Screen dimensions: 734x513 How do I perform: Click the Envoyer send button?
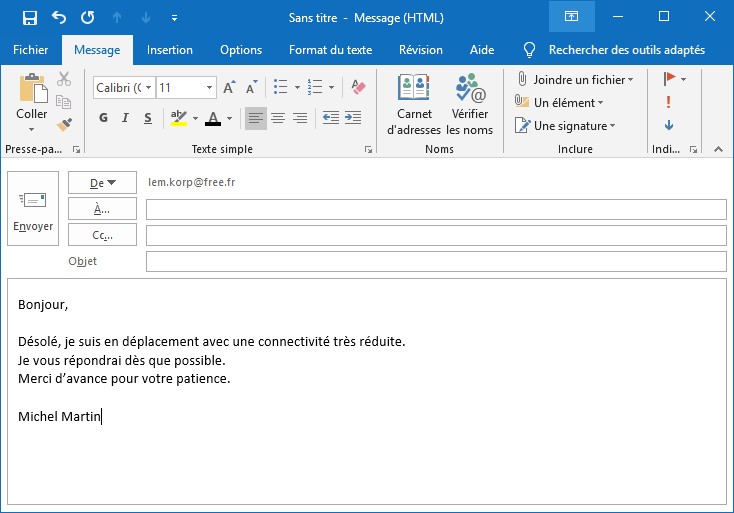coord(33,211)
